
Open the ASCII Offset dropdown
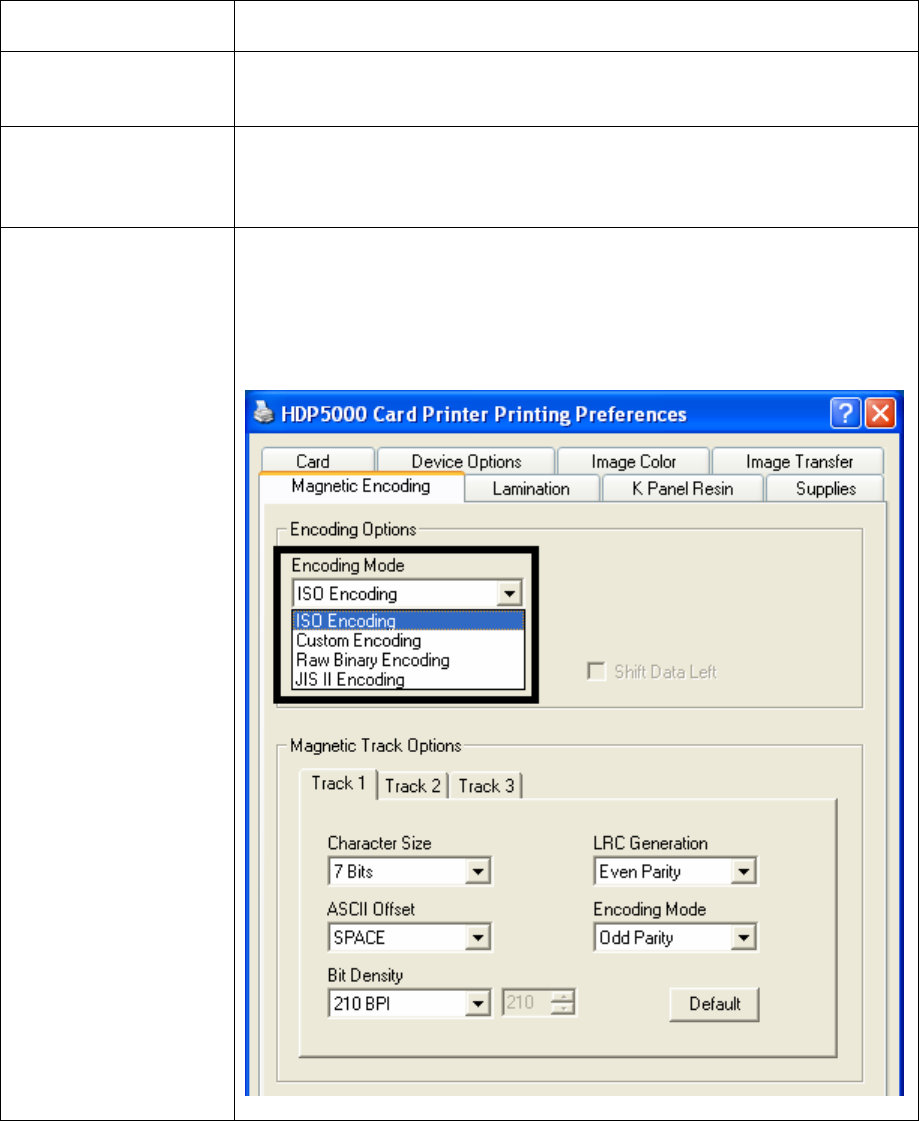coord(410,937)
